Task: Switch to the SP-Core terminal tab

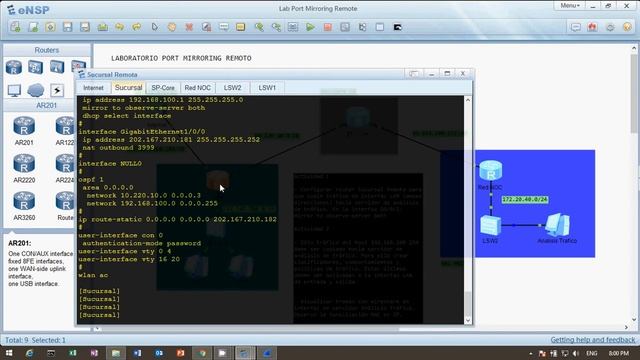Action: point(163,88)
